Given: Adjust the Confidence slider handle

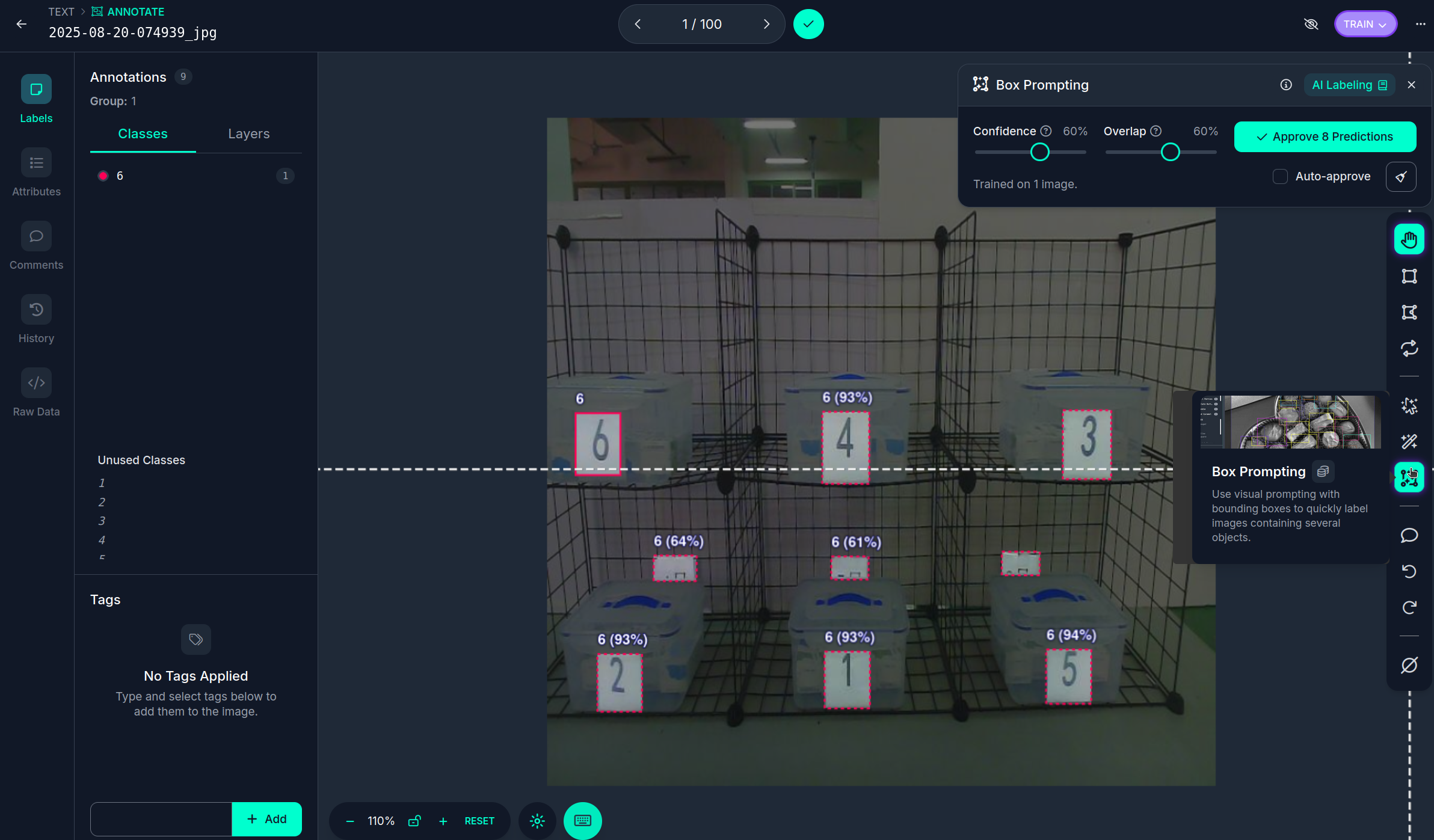Looking at the screenshot, I should point(1039,152).
